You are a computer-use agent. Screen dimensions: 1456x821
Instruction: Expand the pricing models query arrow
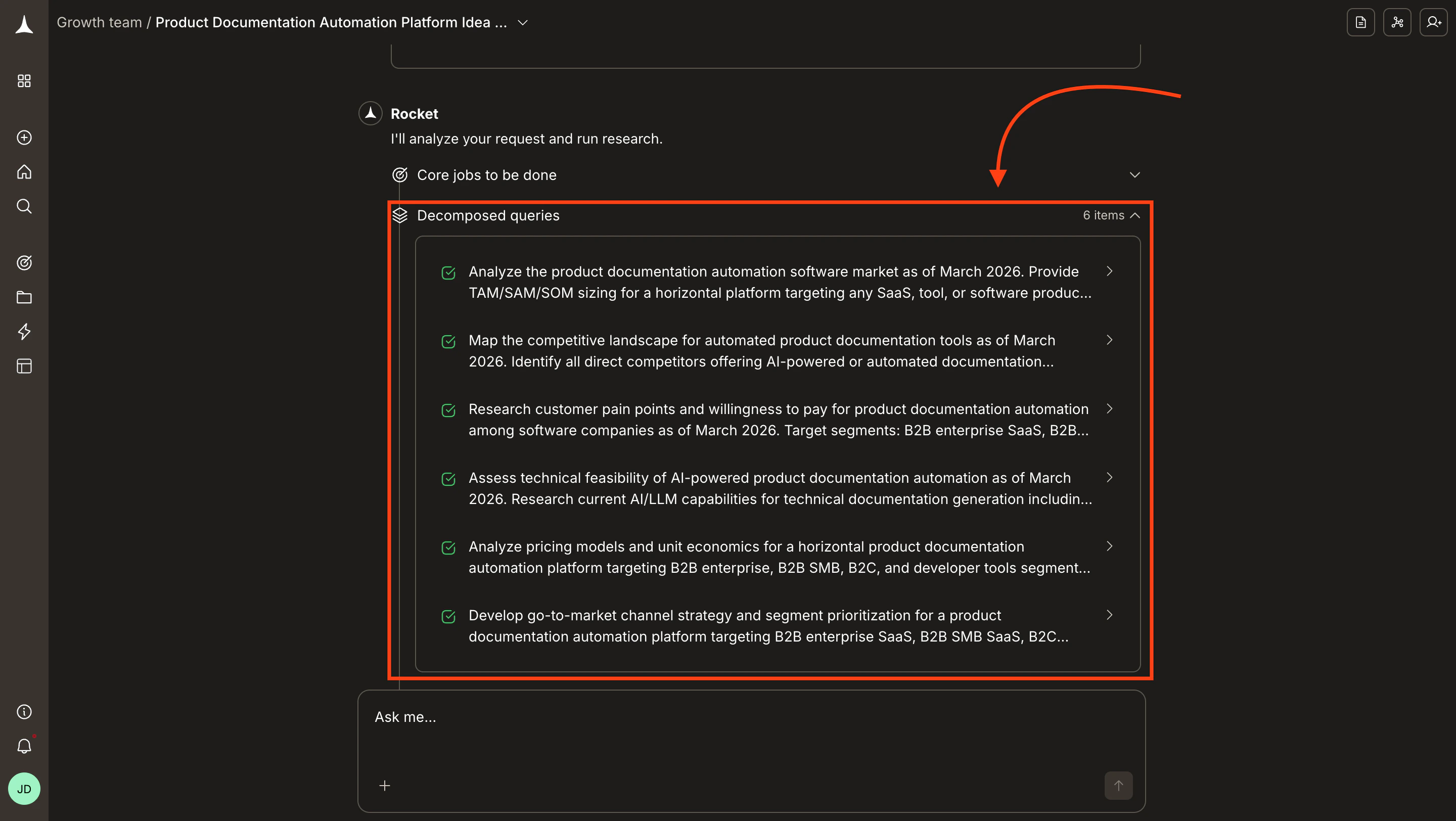[1109, 546]
